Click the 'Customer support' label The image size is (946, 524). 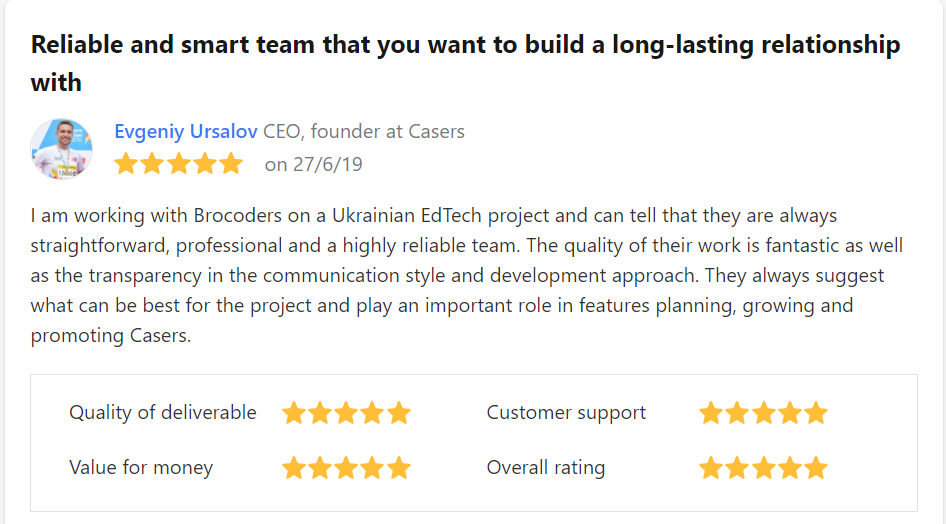tap(566, 412)
